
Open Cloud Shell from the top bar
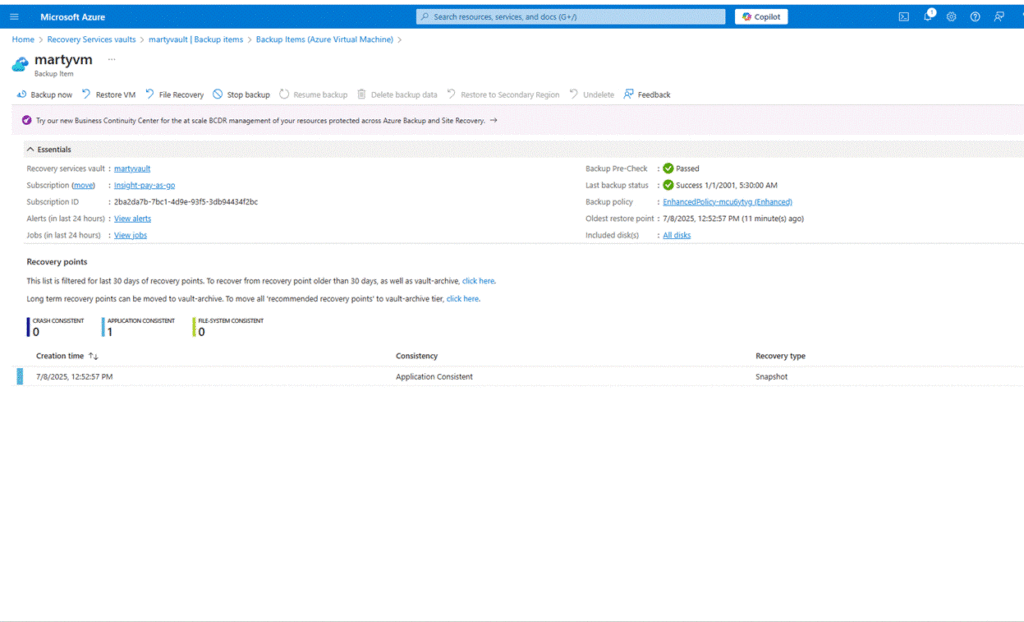pos(904,17)
